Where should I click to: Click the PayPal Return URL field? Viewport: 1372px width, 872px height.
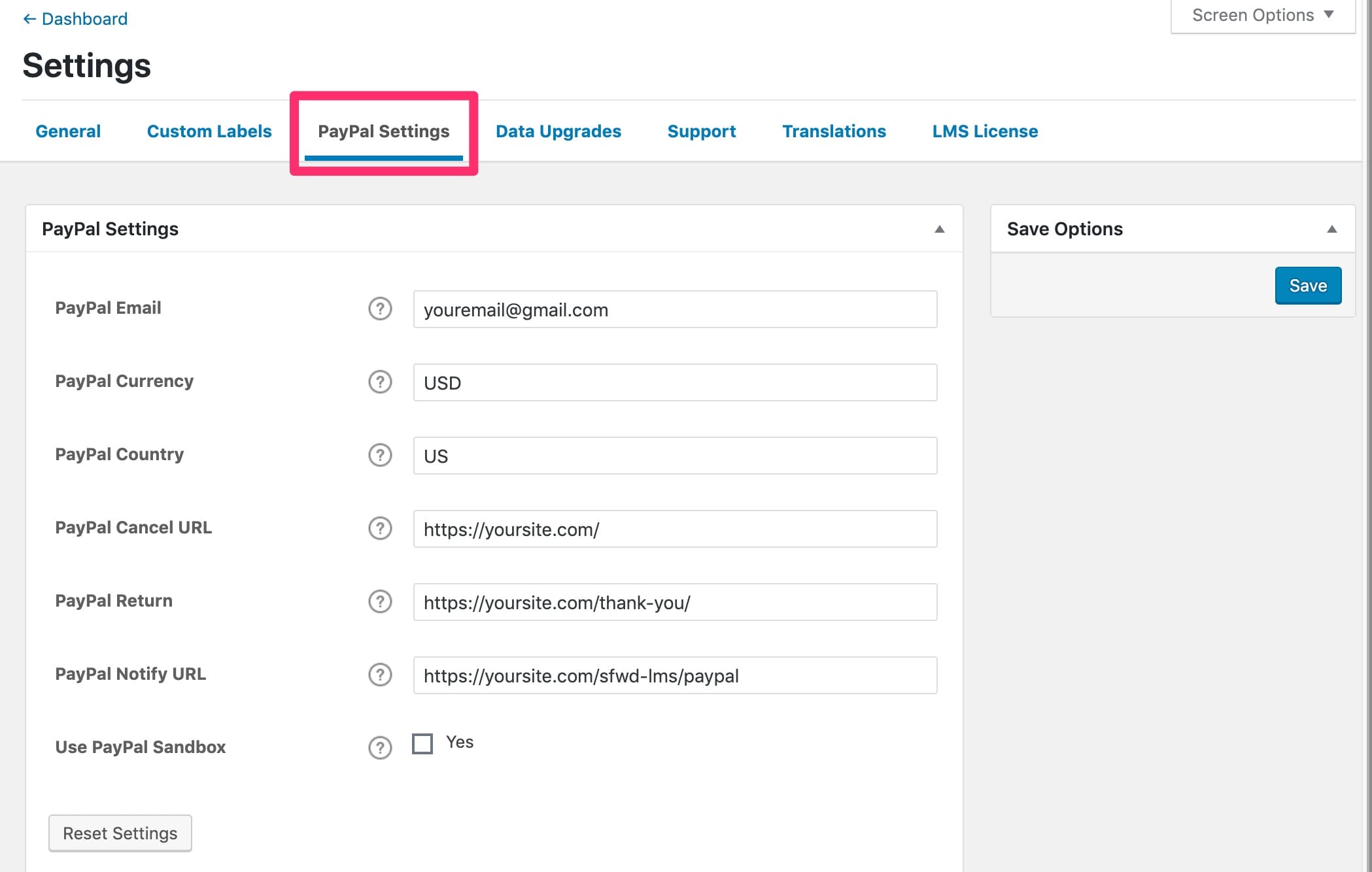point(675,602)
